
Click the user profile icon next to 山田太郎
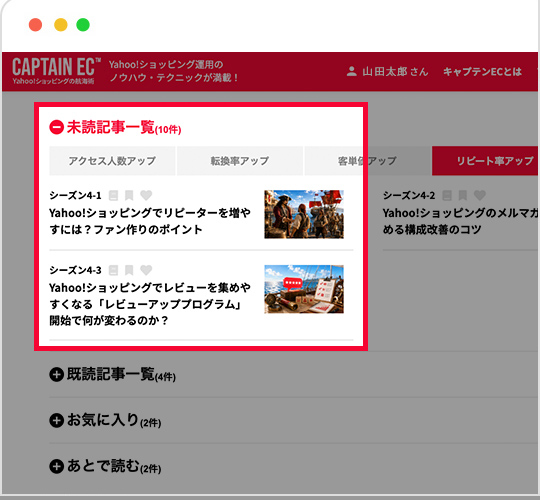pos(352,72)
